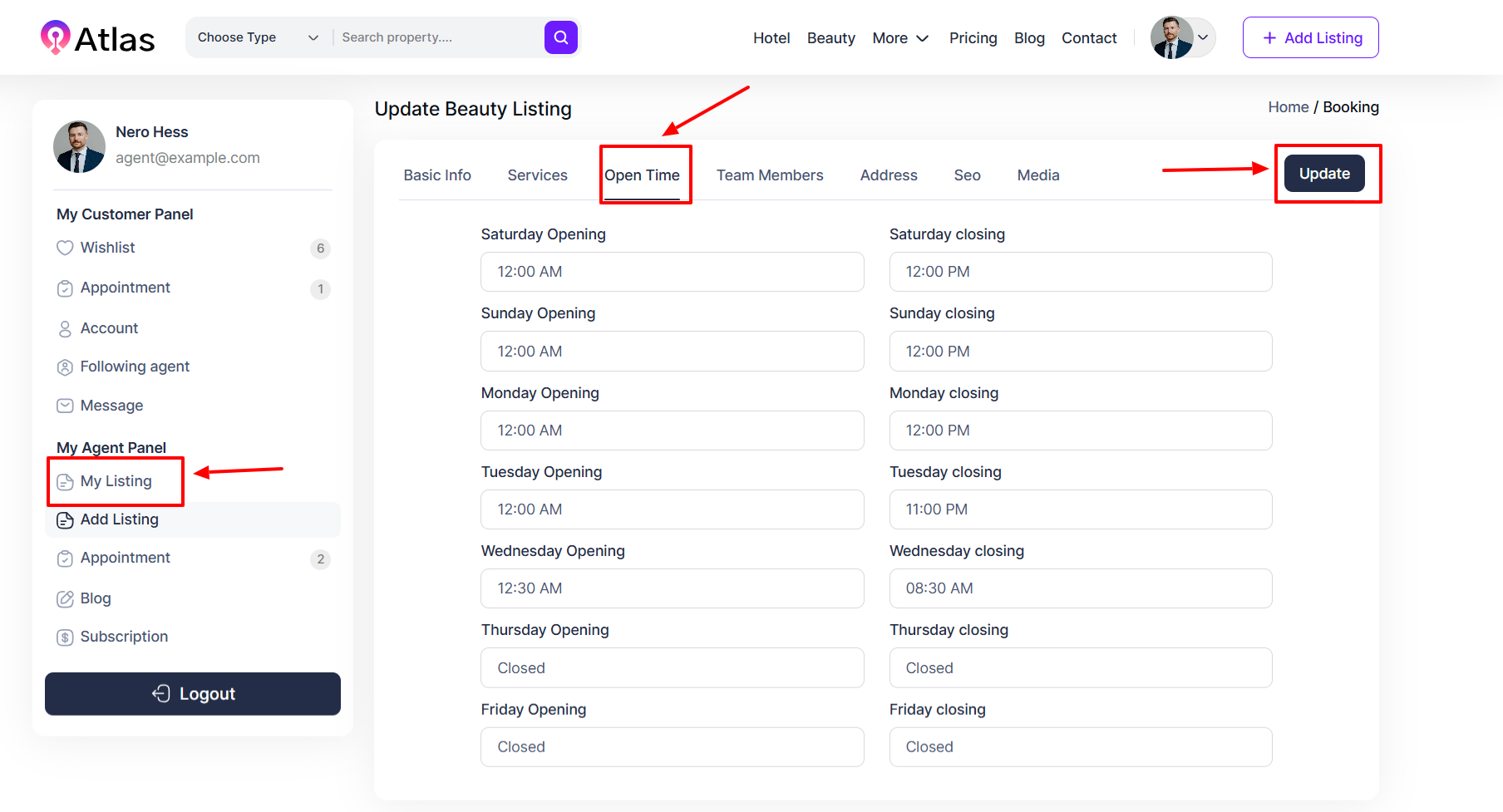Click the Following agent icon in sidebar

pos(65,367)
